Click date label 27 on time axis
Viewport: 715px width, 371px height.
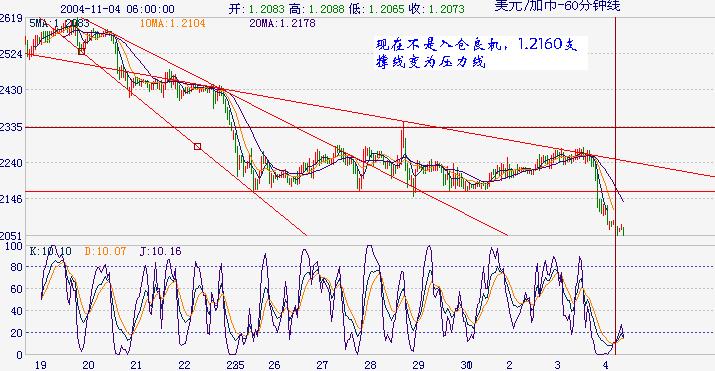coord(322,365)
